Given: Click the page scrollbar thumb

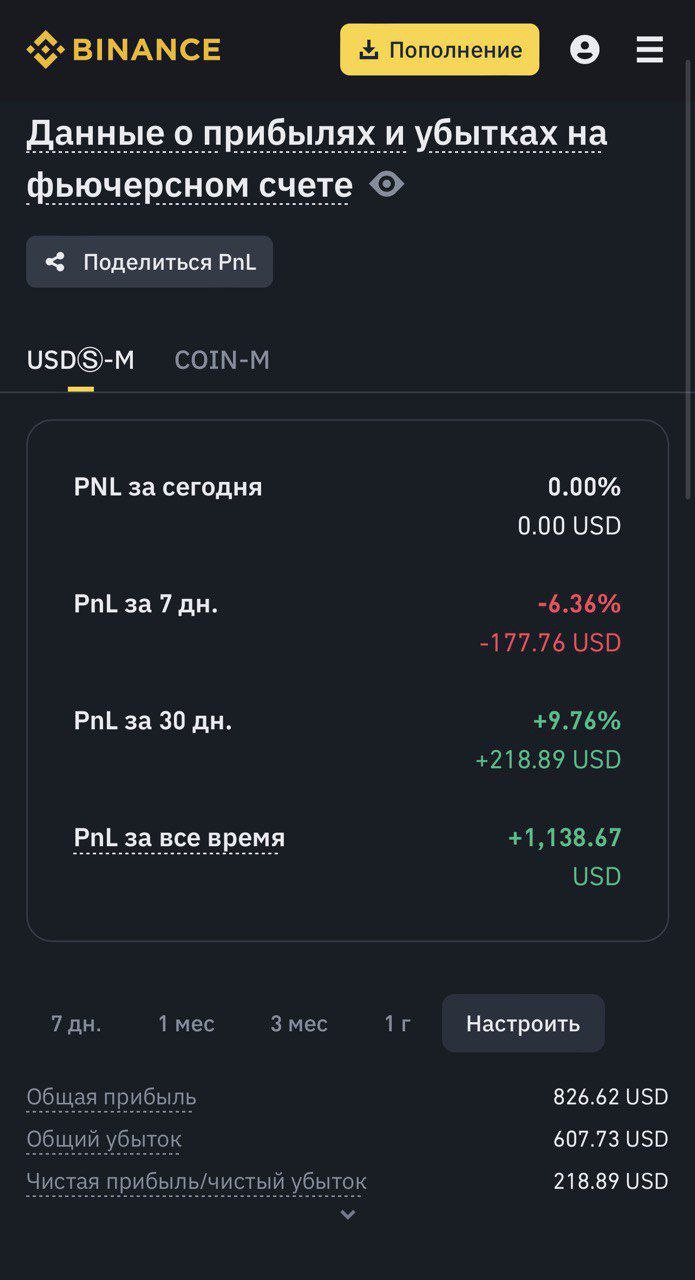Looking at the screenshot, I should tap(689, 280).
